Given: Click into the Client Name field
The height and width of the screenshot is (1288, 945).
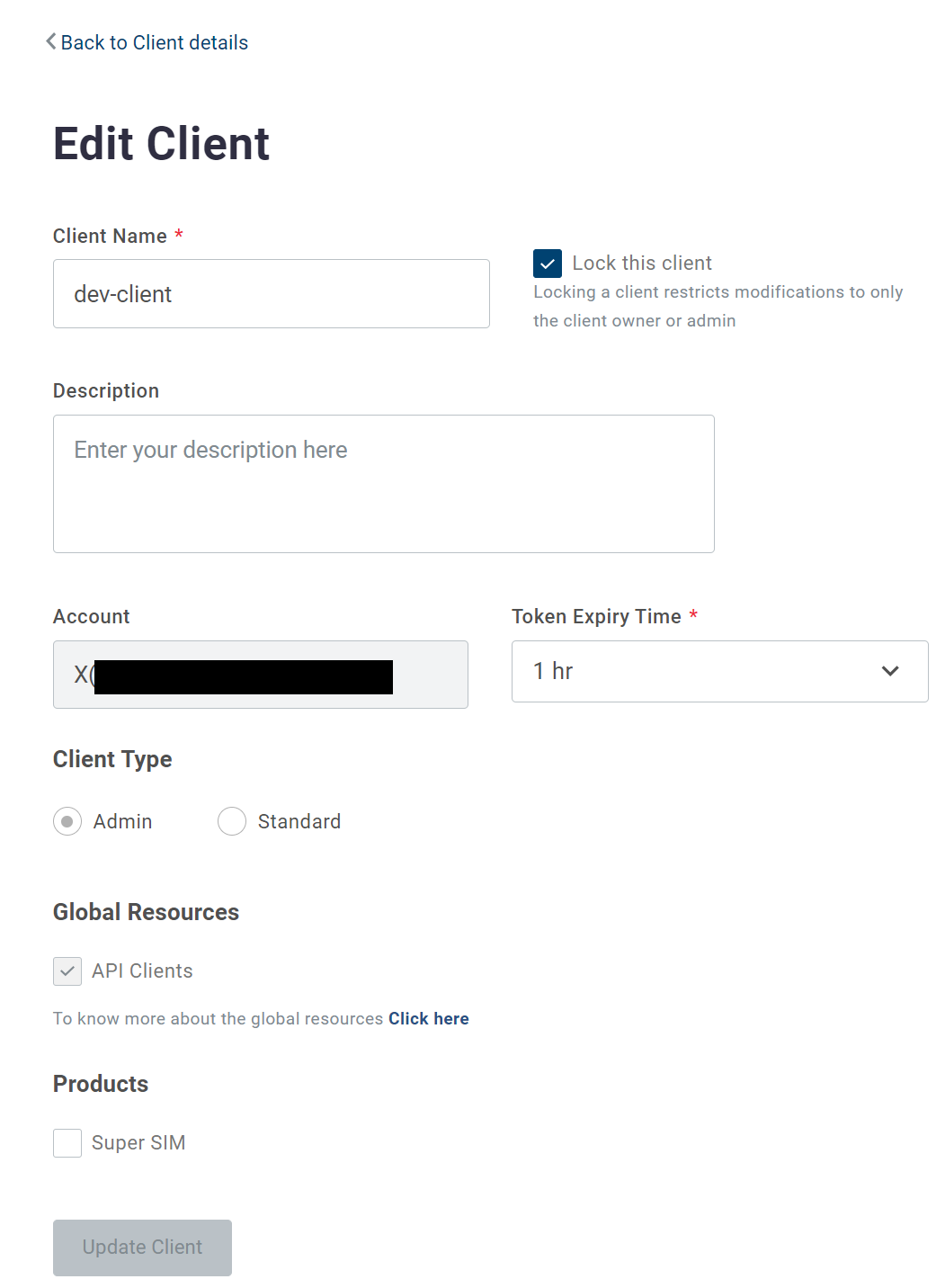Looking at the screenshot, I should pyautogui.click(x=271, y=294).
